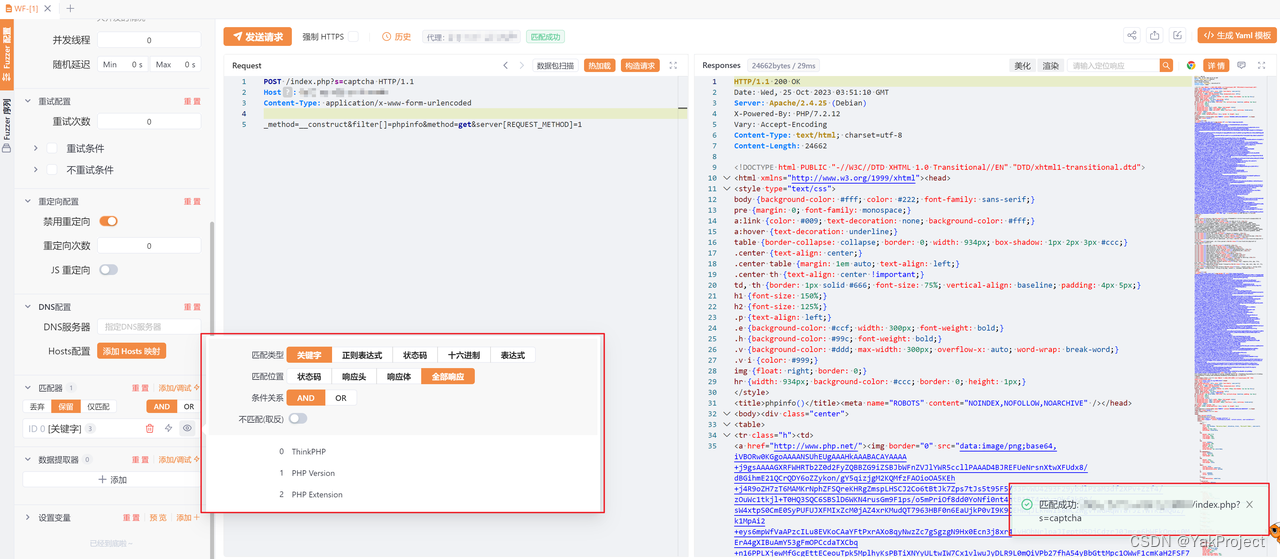Image resolution: width=1280 pixels, height=559 pixels.
Task: Tick the force HTTPS checkbox
Action: pos(354,37)
